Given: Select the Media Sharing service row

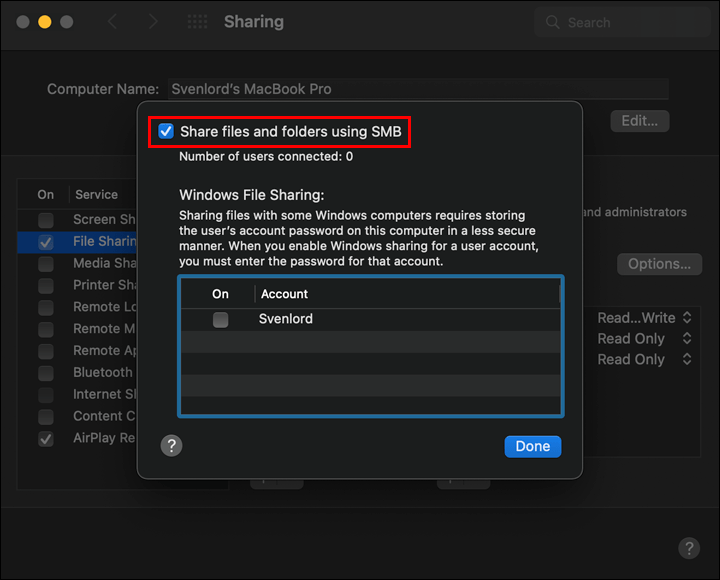Looking at the screenshot, I should click(78, 263).
